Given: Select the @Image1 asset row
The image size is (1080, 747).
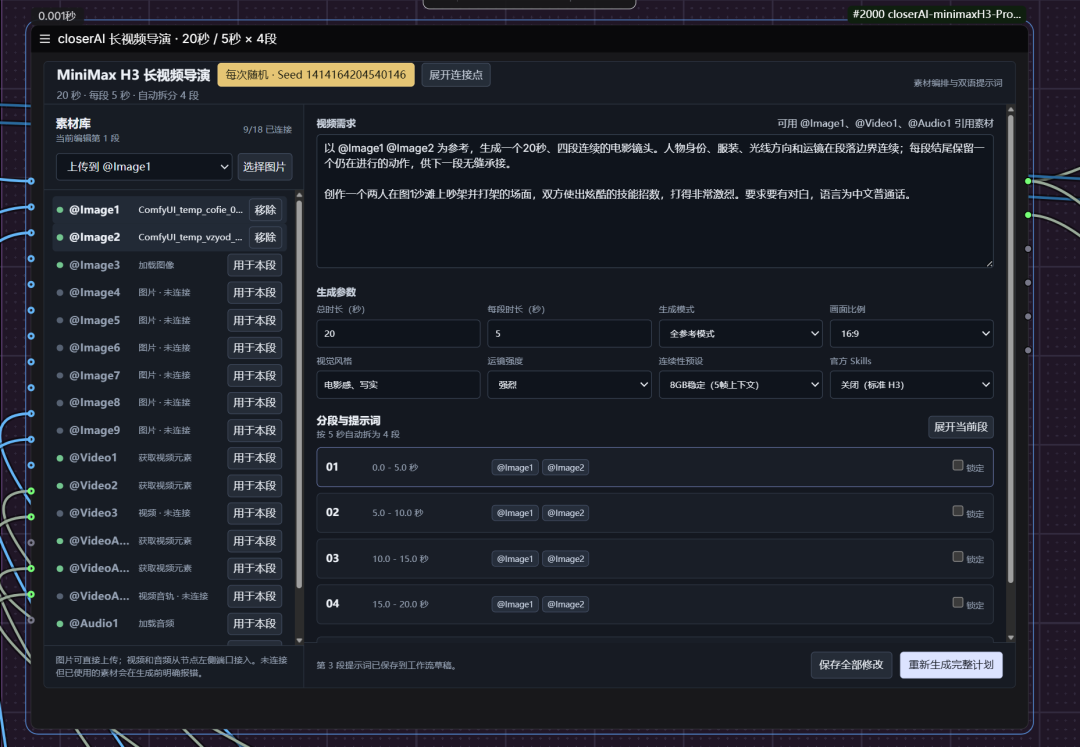Looking at the screenshot, I should point(169,210).
